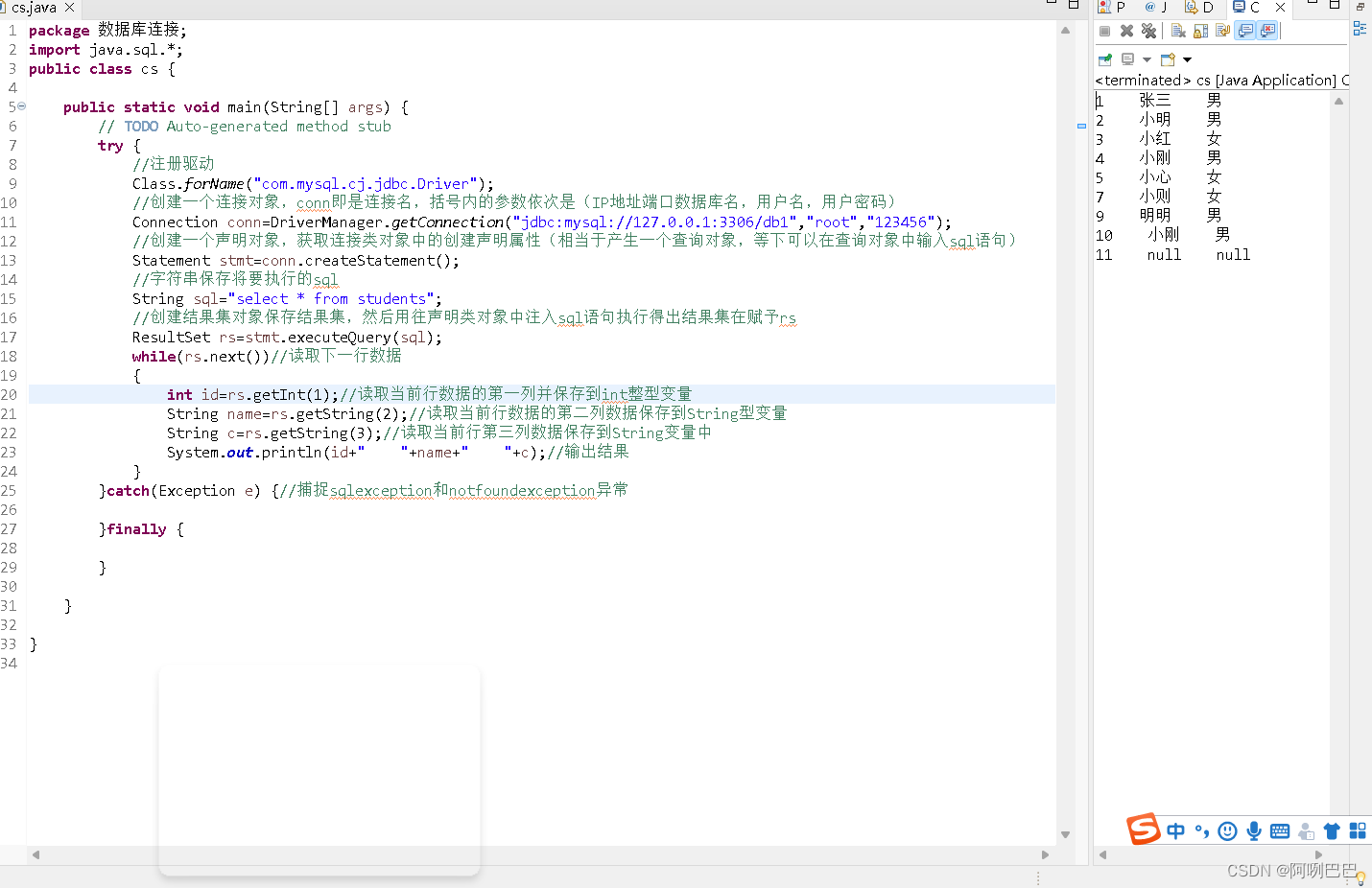
Task: Click 'while(rs.next())' on line 18
Action: pos(201,357)
